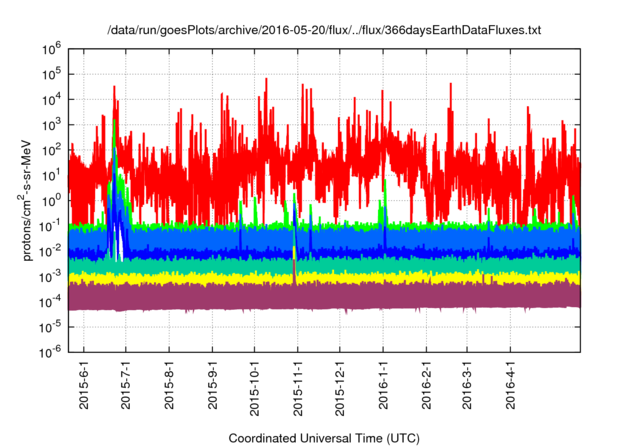Screen dimensions: 640x448
Task: Click the 2015-8-1 date label
Action: tap(169, 385)
